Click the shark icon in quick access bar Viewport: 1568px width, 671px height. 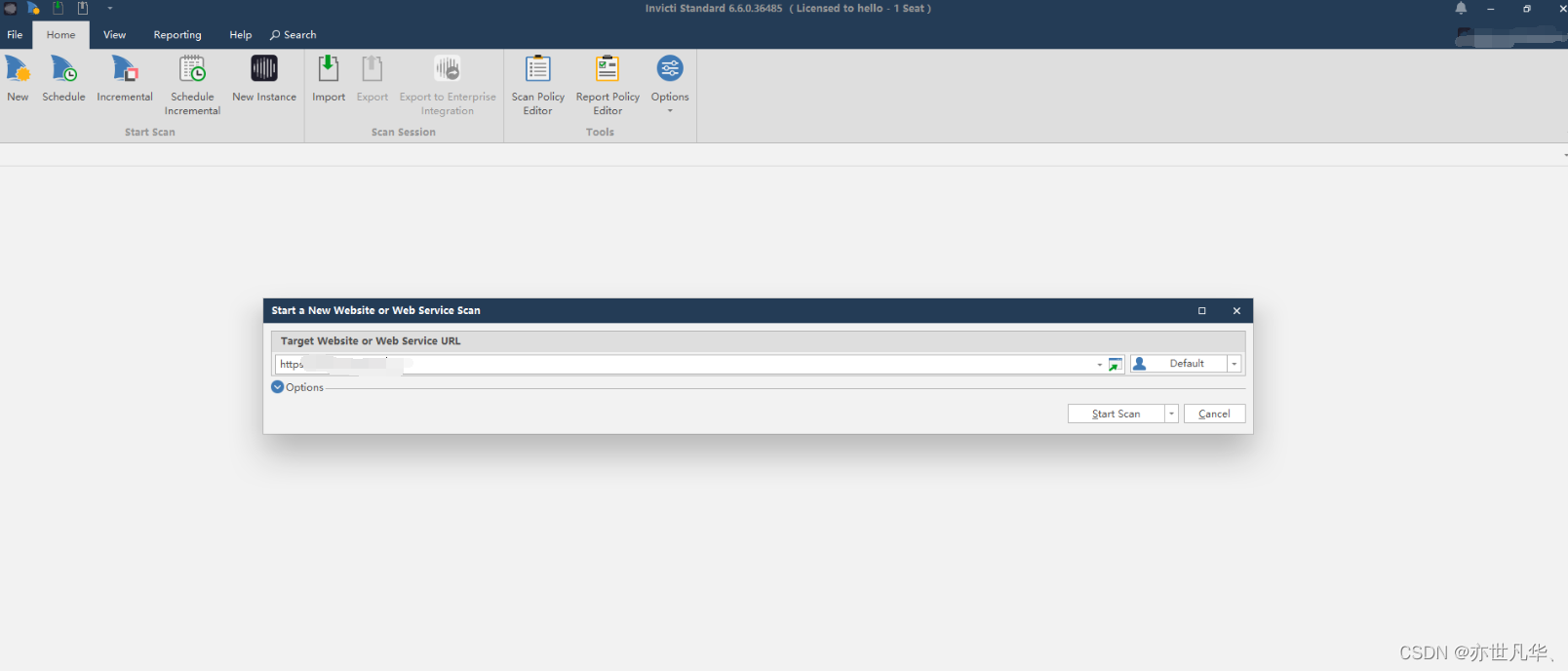(33, 8)
